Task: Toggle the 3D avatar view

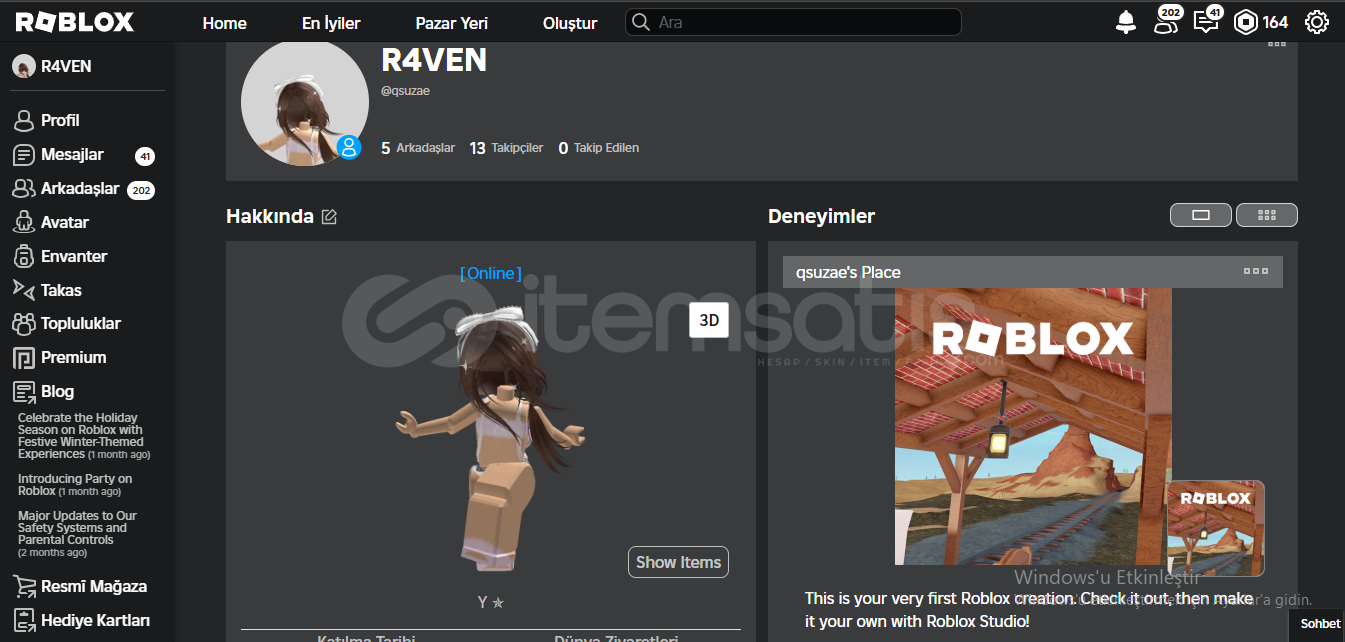Action: (x=709, y=321)
